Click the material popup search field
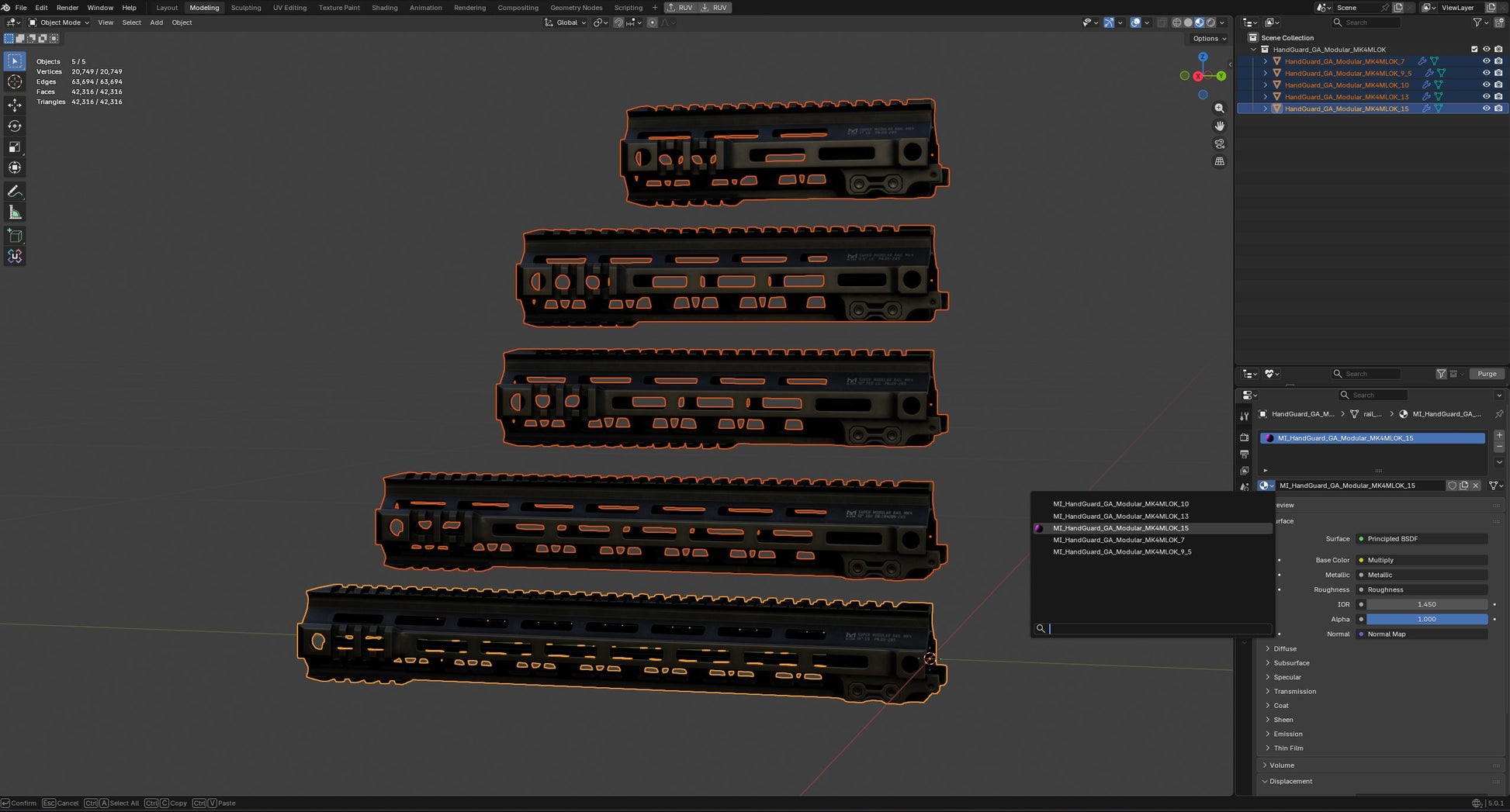 (x=1153, y=629)
